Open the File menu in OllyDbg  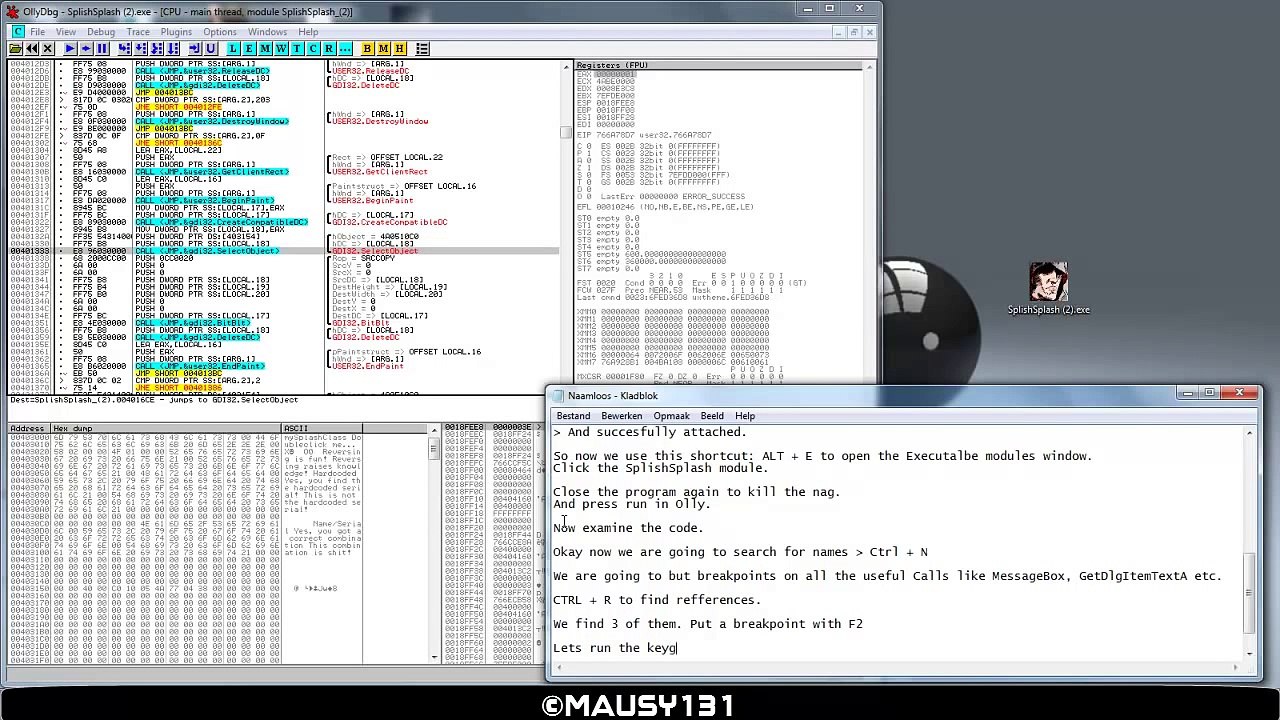click(x=37, y=32)
